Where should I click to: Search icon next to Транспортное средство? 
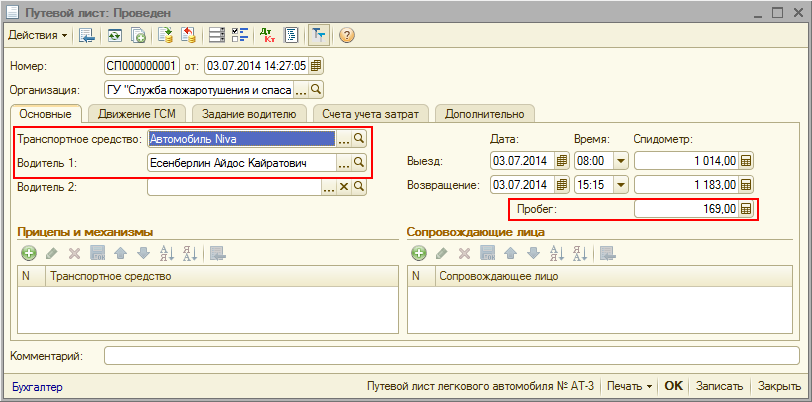(359, 139)
